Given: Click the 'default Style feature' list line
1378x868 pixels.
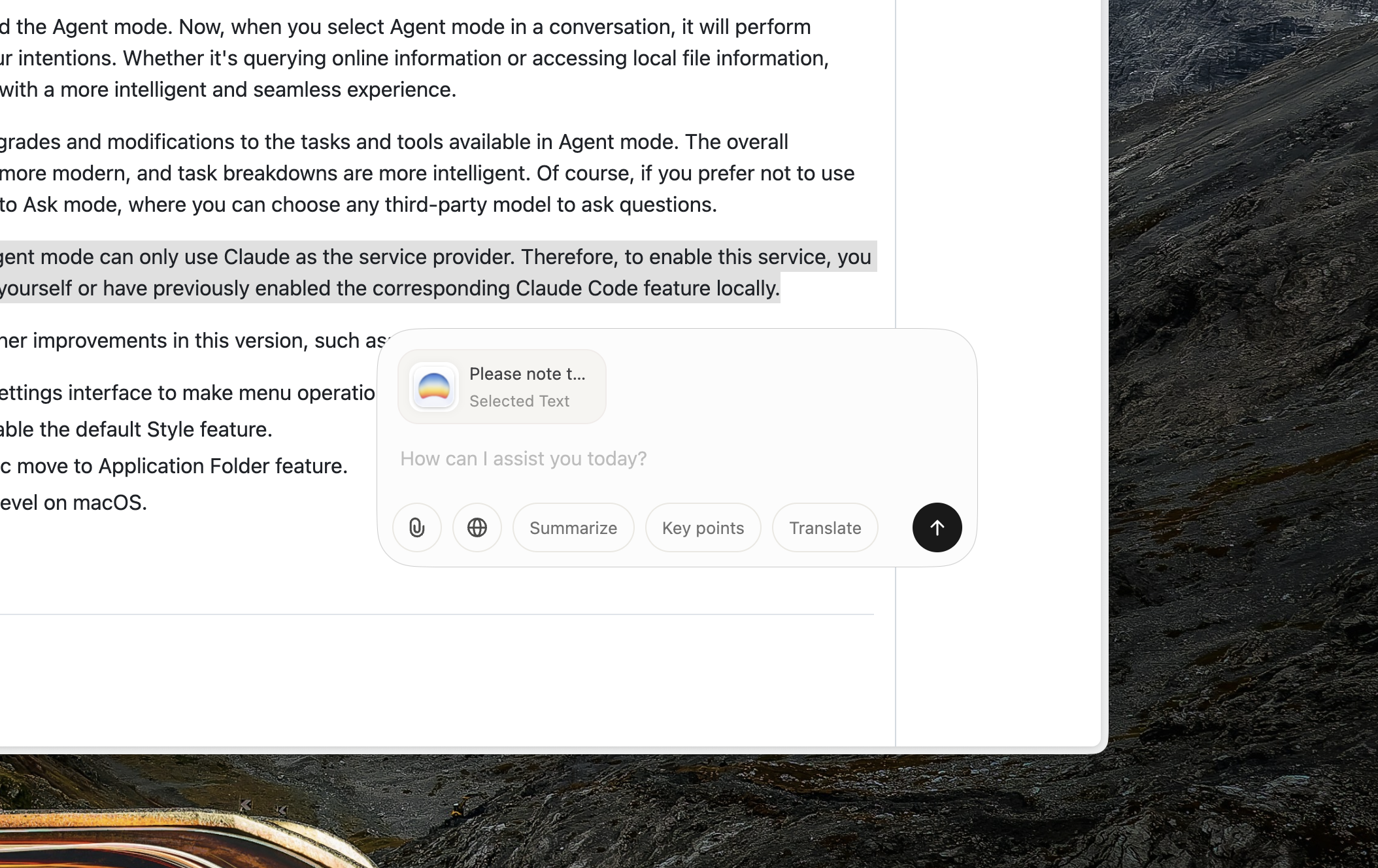Looking at the screenshot, I should (x=137, y=429).
